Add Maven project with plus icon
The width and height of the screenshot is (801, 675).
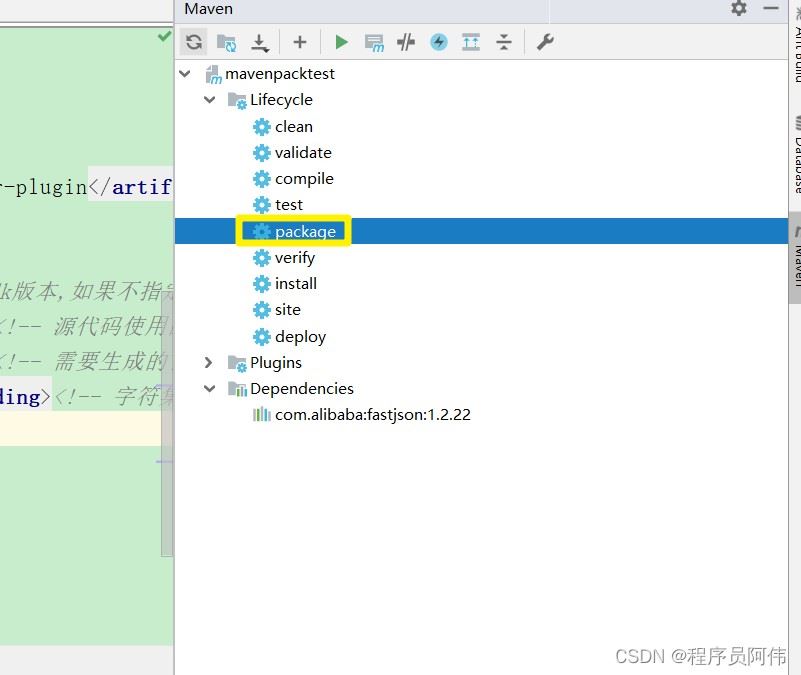pos(300,42)
